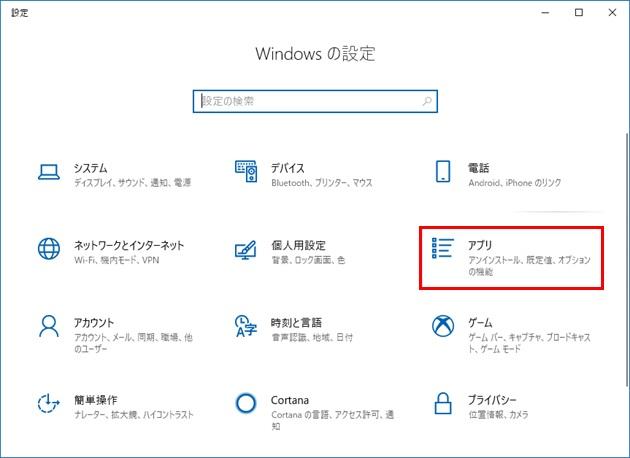The height and width of the screenshot is (458, 630).
Task: Click the Wi-Fi、機内モード、VPN description
Action: tap(117, 260)
